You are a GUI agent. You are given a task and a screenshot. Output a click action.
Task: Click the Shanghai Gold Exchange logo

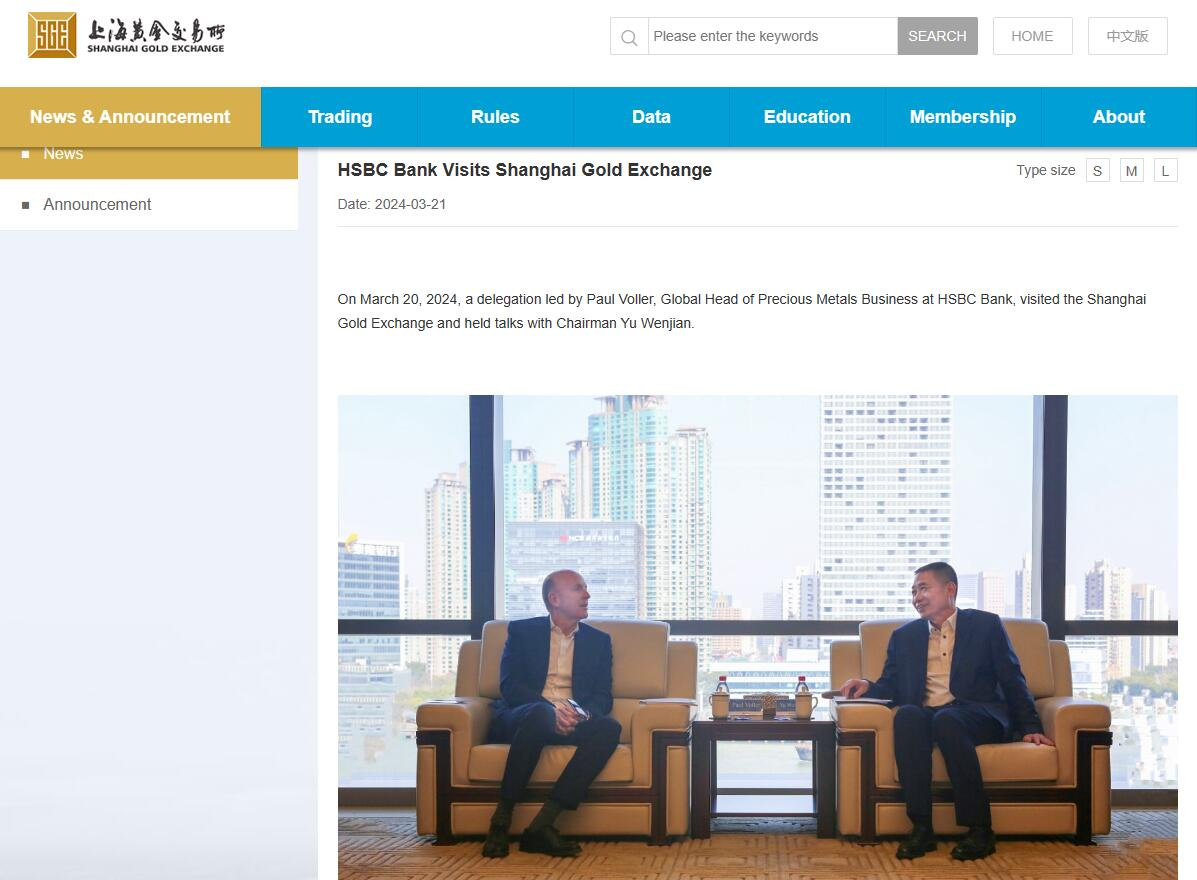coord(127,35)
